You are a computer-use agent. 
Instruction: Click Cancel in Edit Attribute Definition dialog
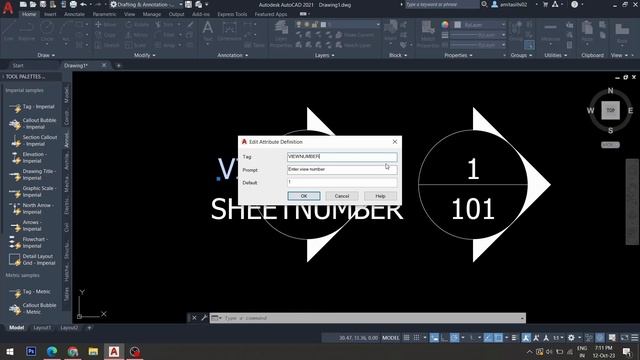point(342,196)
